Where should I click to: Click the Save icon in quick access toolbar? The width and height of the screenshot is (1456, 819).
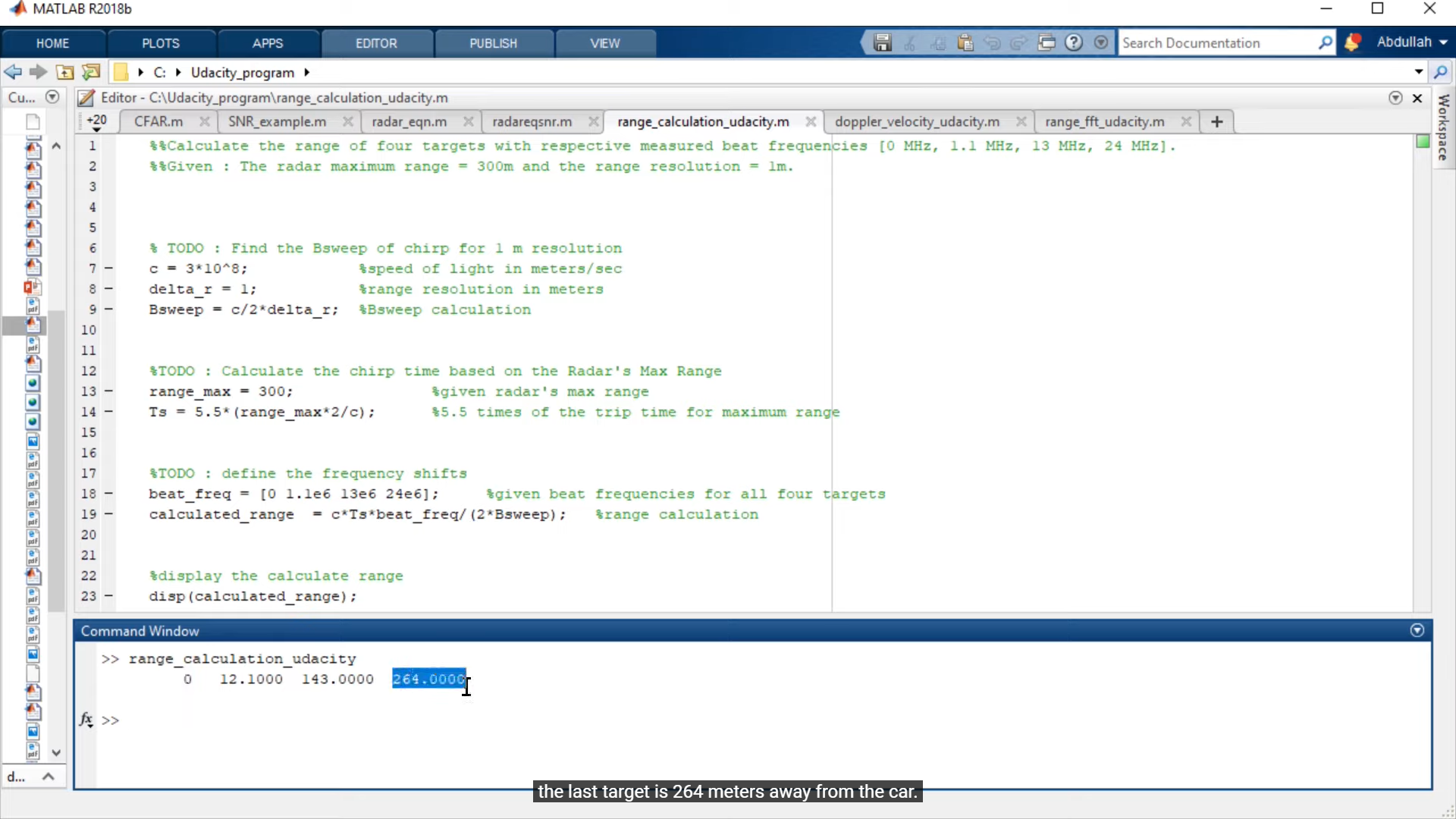pyautogui.click(x=882, y=42)
